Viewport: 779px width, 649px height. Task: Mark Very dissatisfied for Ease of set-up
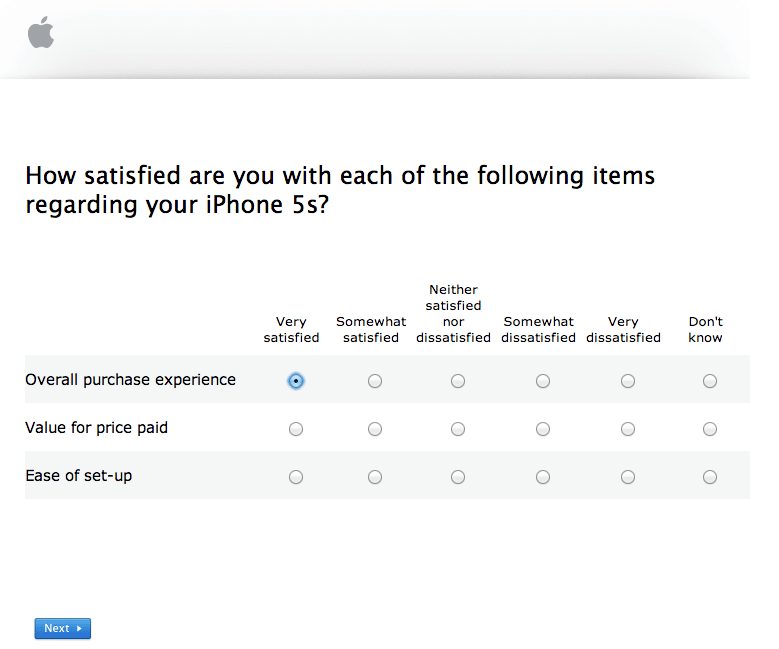(627, 477)
